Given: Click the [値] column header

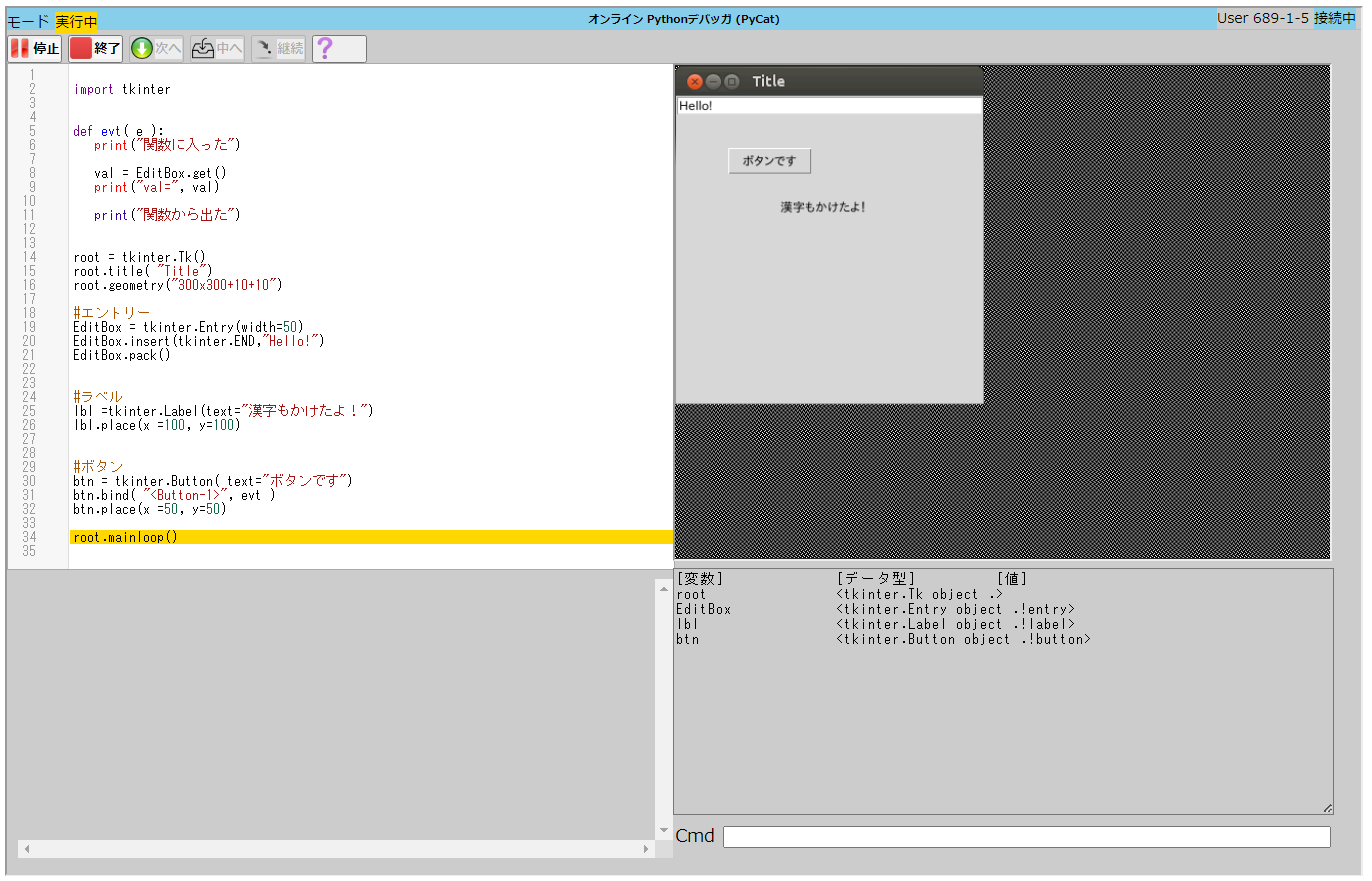Looking at the screenshot, I should click(1012, 579).
